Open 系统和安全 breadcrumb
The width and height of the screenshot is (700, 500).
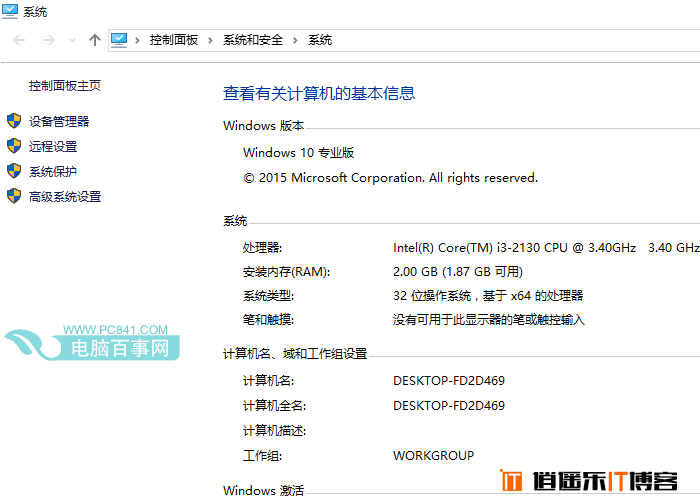point(253,40)
